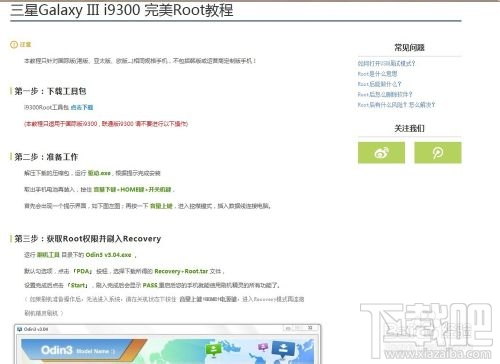Close the Odin3 v3.04 window in the screenshot
The width and height of the screenshot is (500, 364).
pyautogui.click(x=310, y=328)
